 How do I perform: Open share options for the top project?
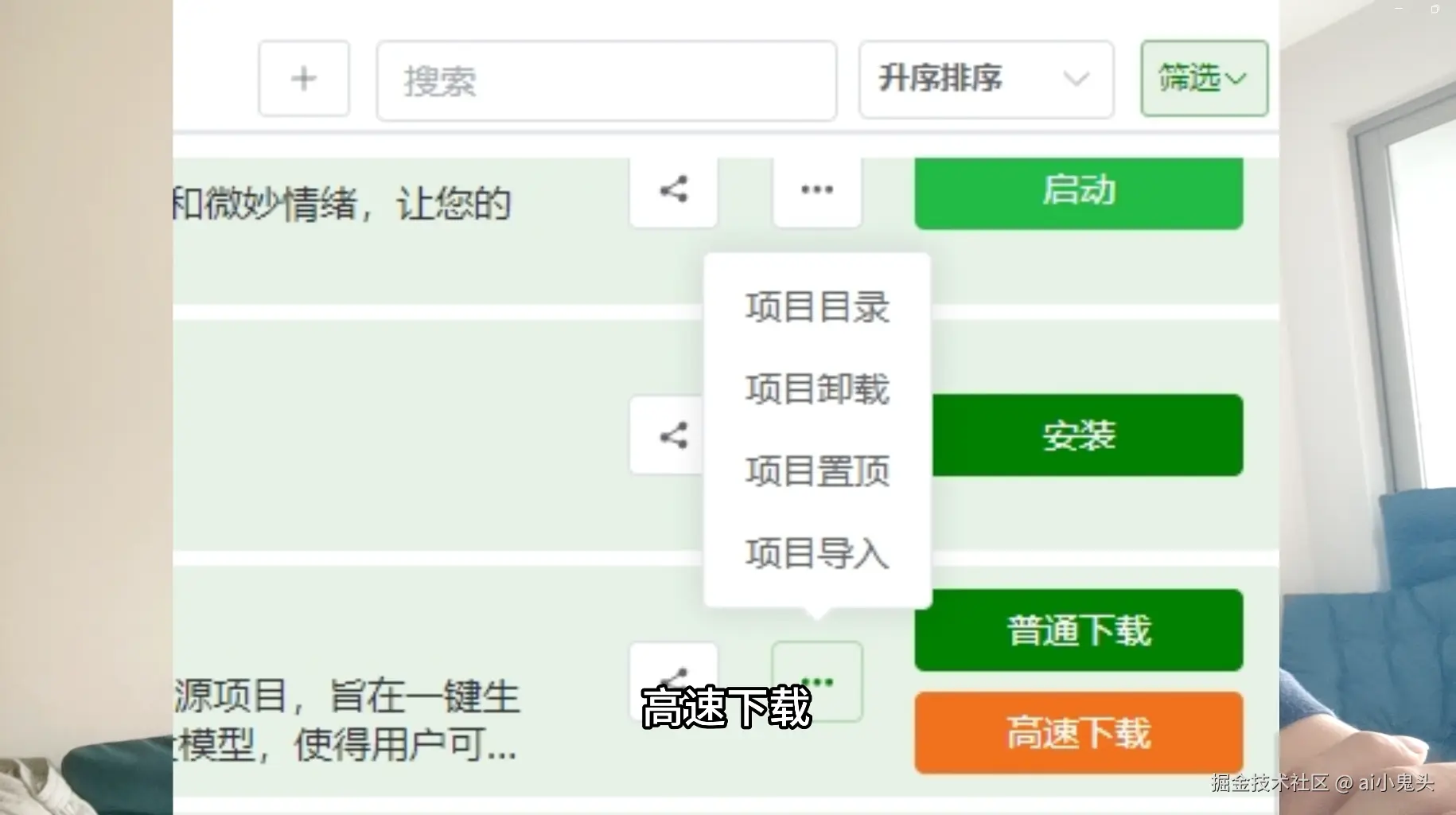(x=673, y=189)
